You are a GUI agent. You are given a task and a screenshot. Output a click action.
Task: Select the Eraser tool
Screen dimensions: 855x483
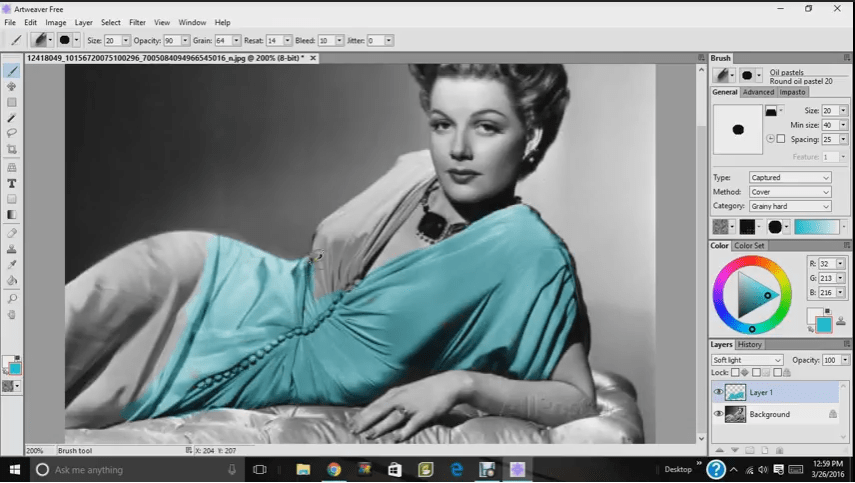coord(12,232)
